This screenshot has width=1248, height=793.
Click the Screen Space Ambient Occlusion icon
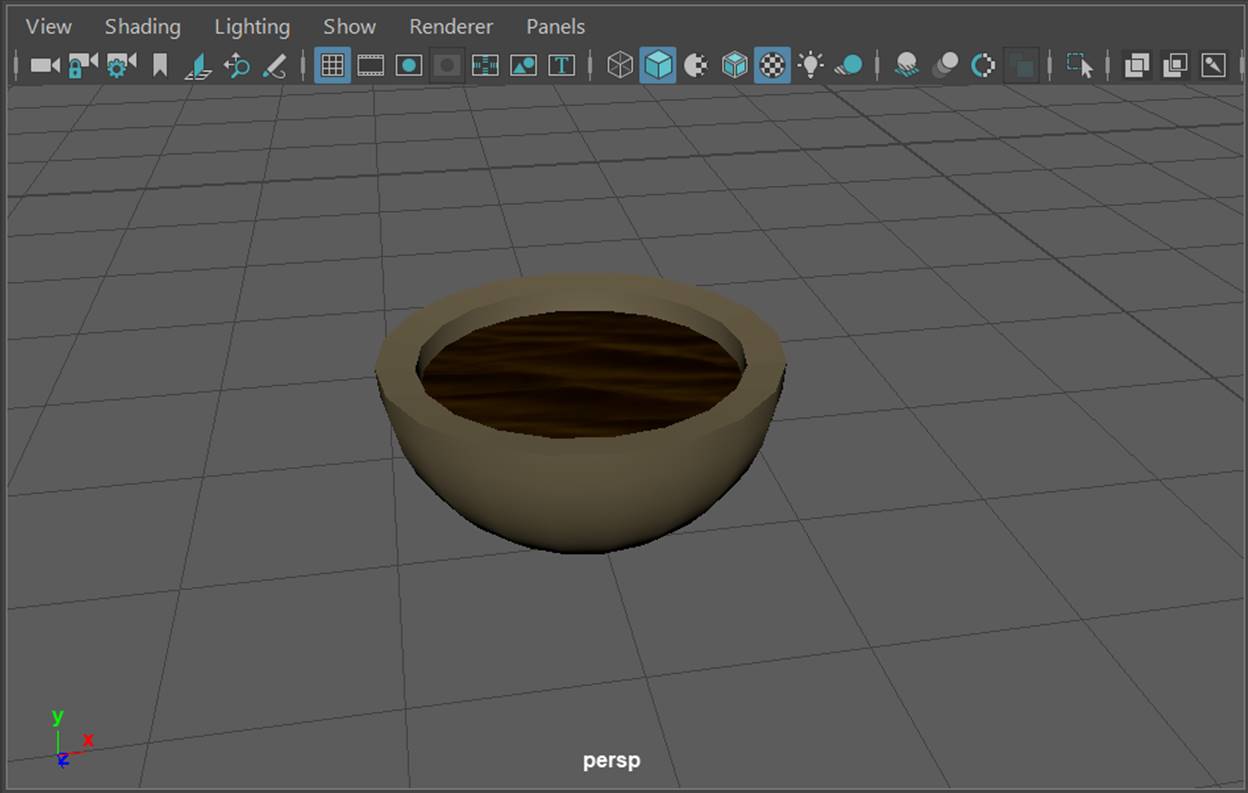[x=907, y=66]
